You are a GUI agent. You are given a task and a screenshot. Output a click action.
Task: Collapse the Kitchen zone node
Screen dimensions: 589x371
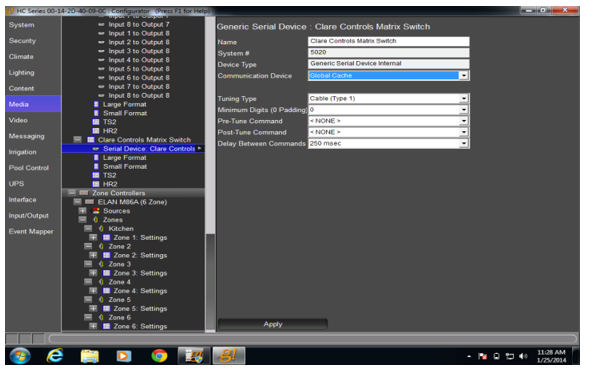(x=88, y=229)
